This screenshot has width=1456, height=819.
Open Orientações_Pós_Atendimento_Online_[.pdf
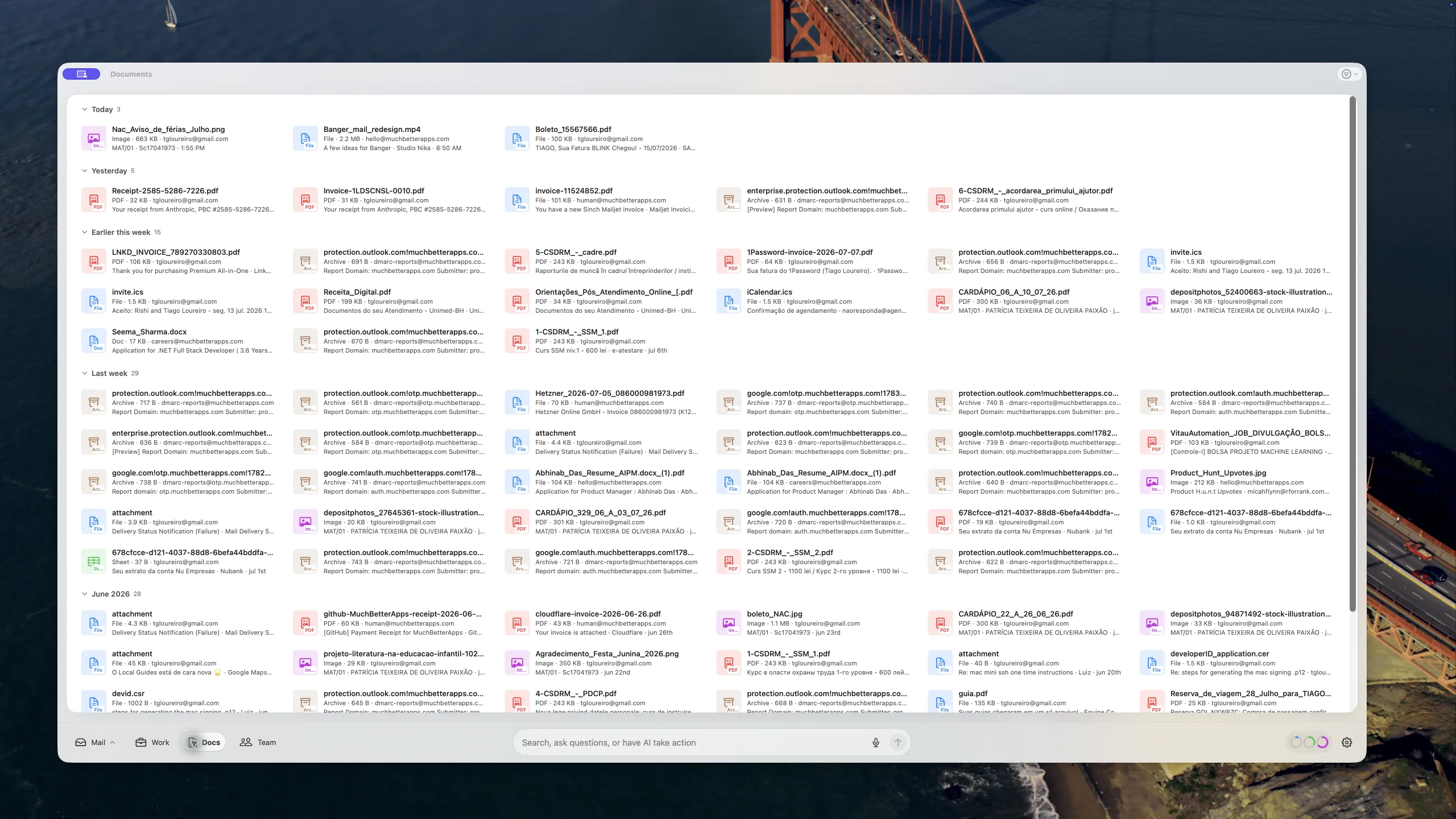pos(601,301)
